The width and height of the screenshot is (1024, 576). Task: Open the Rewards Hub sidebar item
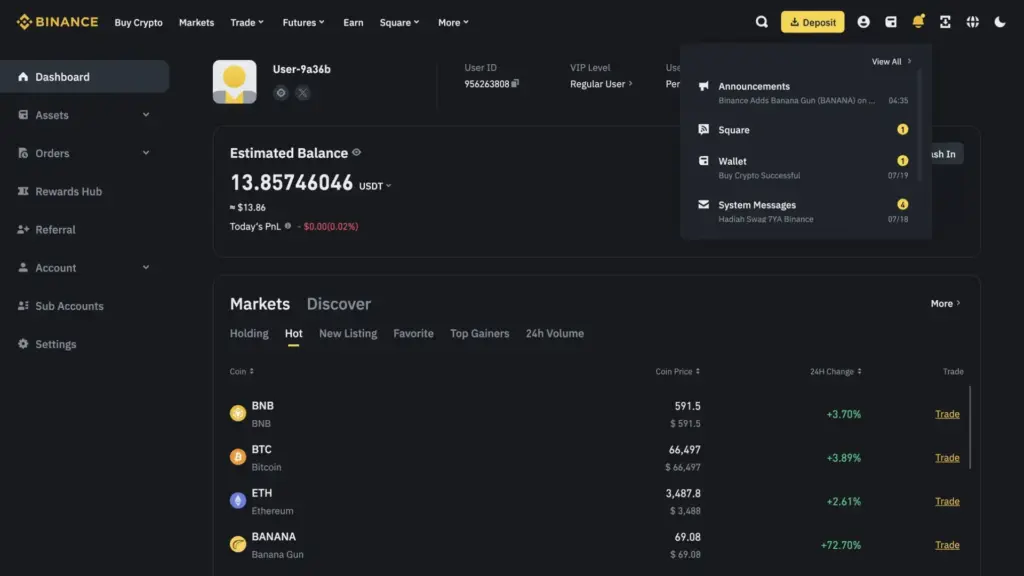(x=62, y=191)
